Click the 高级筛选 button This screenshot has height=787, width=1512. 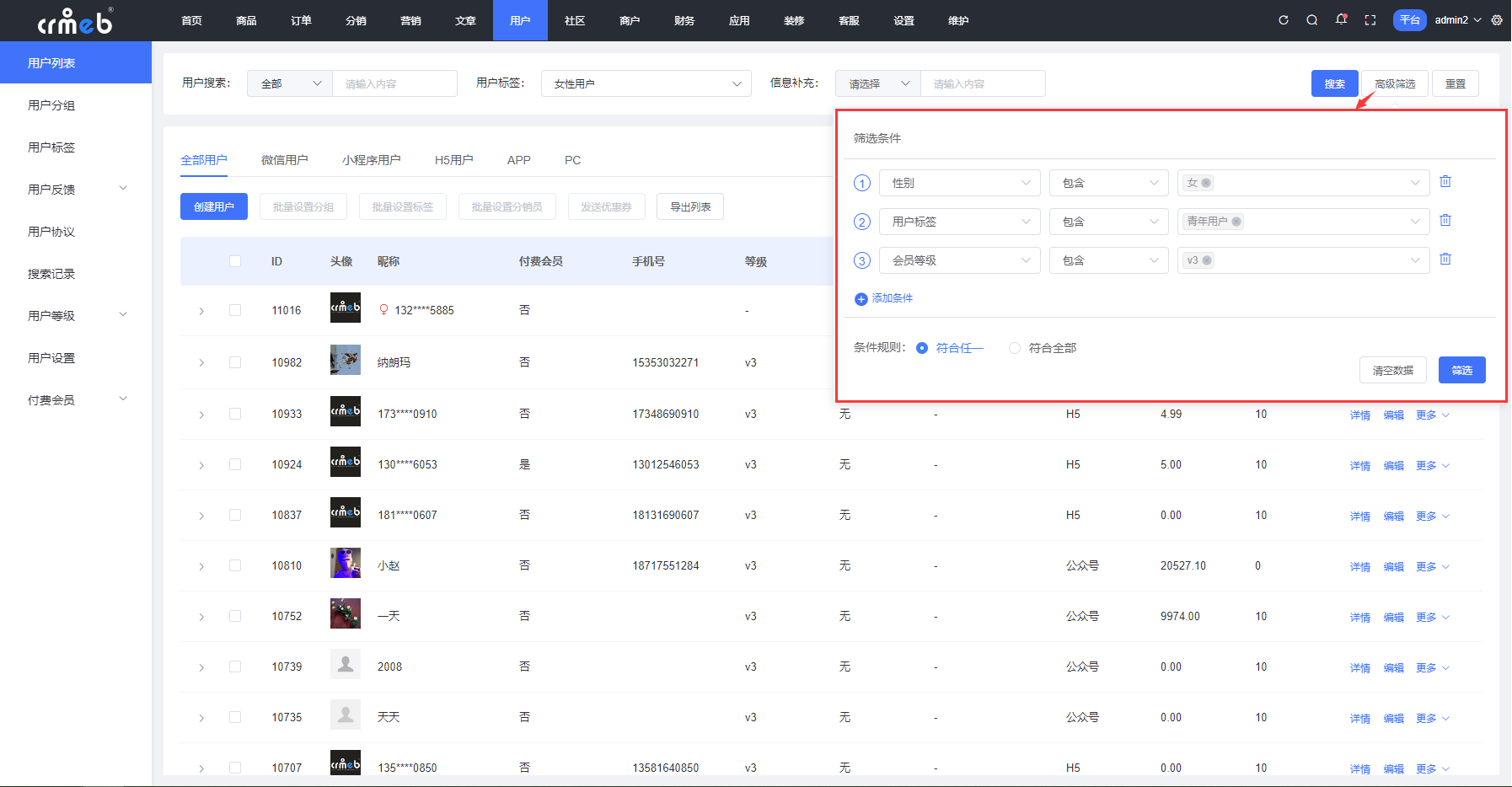[x=1395, y=83]
